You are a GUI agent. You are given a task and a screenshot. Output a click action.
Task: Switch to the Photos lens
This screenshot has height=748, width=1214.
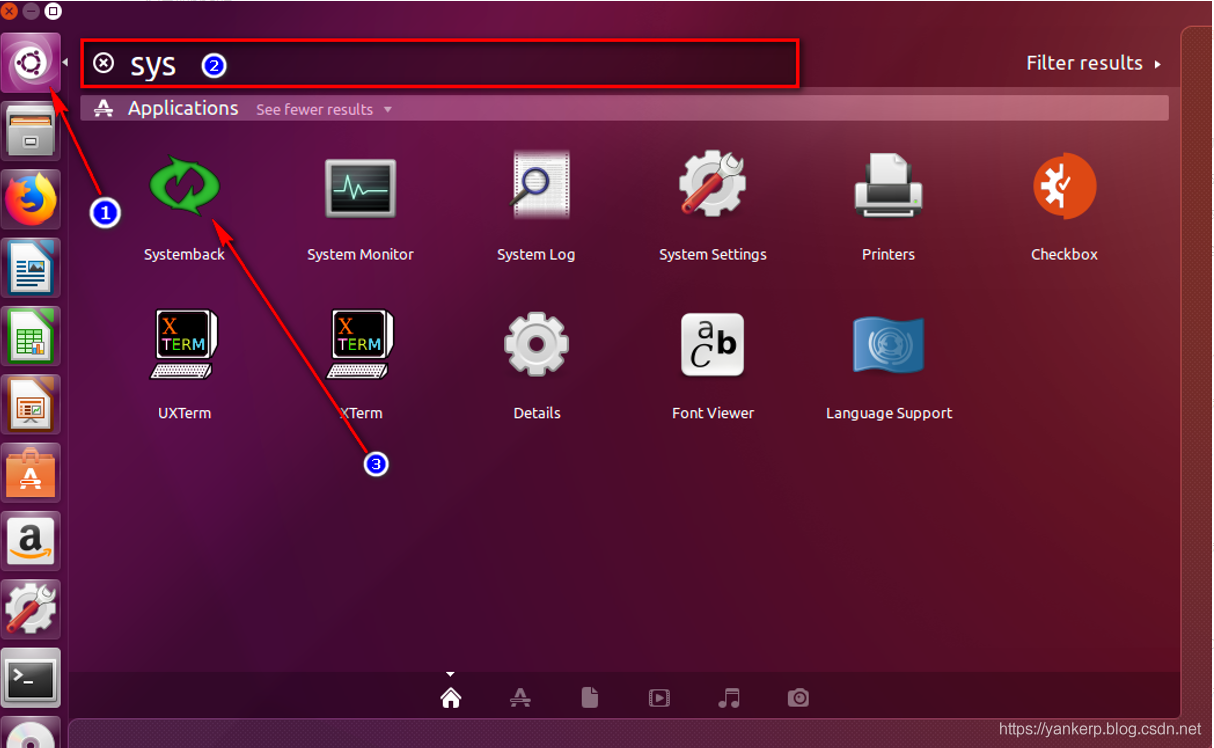point(798,698)
